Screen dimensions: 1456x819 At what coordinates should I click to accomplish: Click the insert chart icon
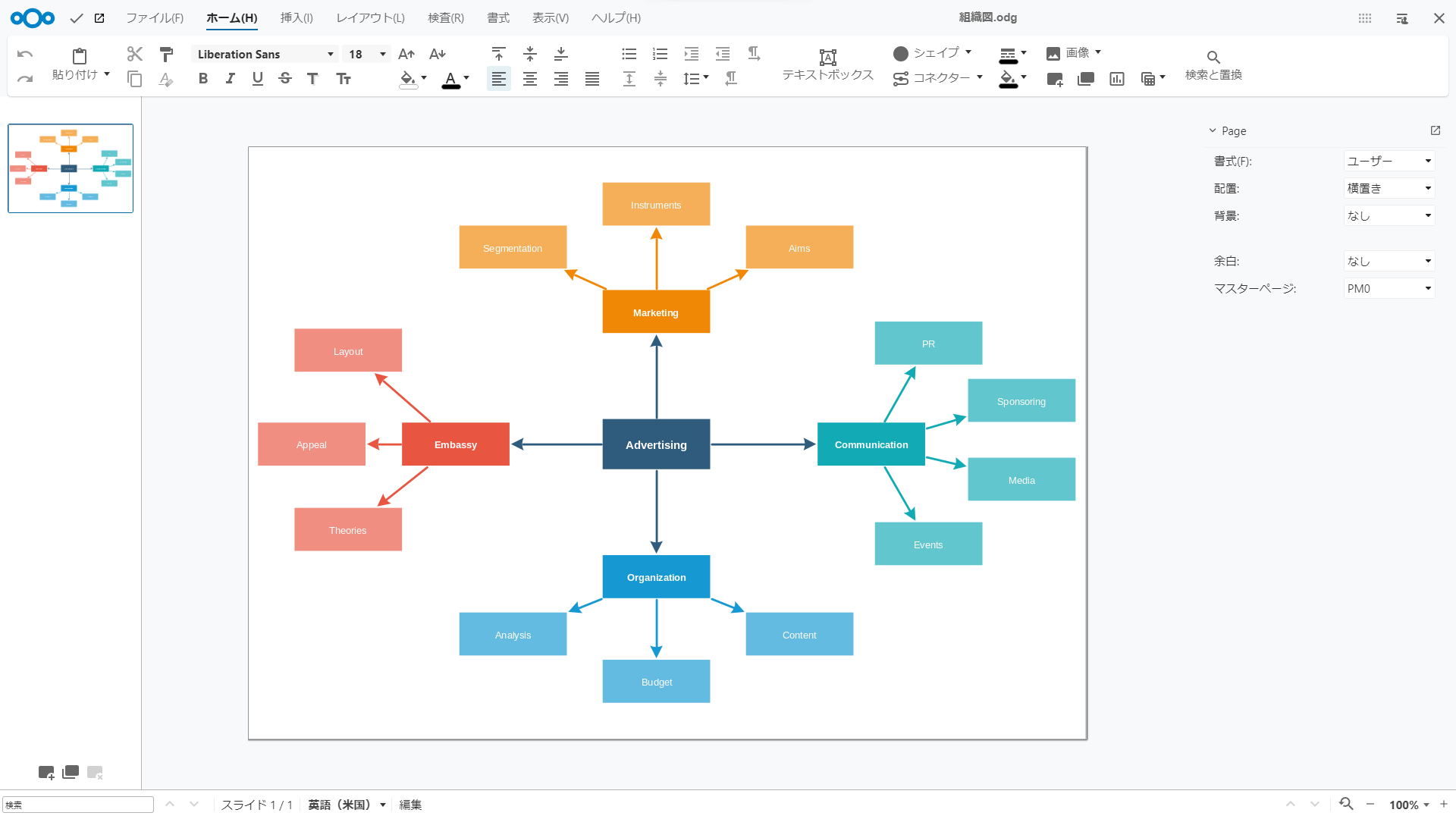pos(1116,79)
